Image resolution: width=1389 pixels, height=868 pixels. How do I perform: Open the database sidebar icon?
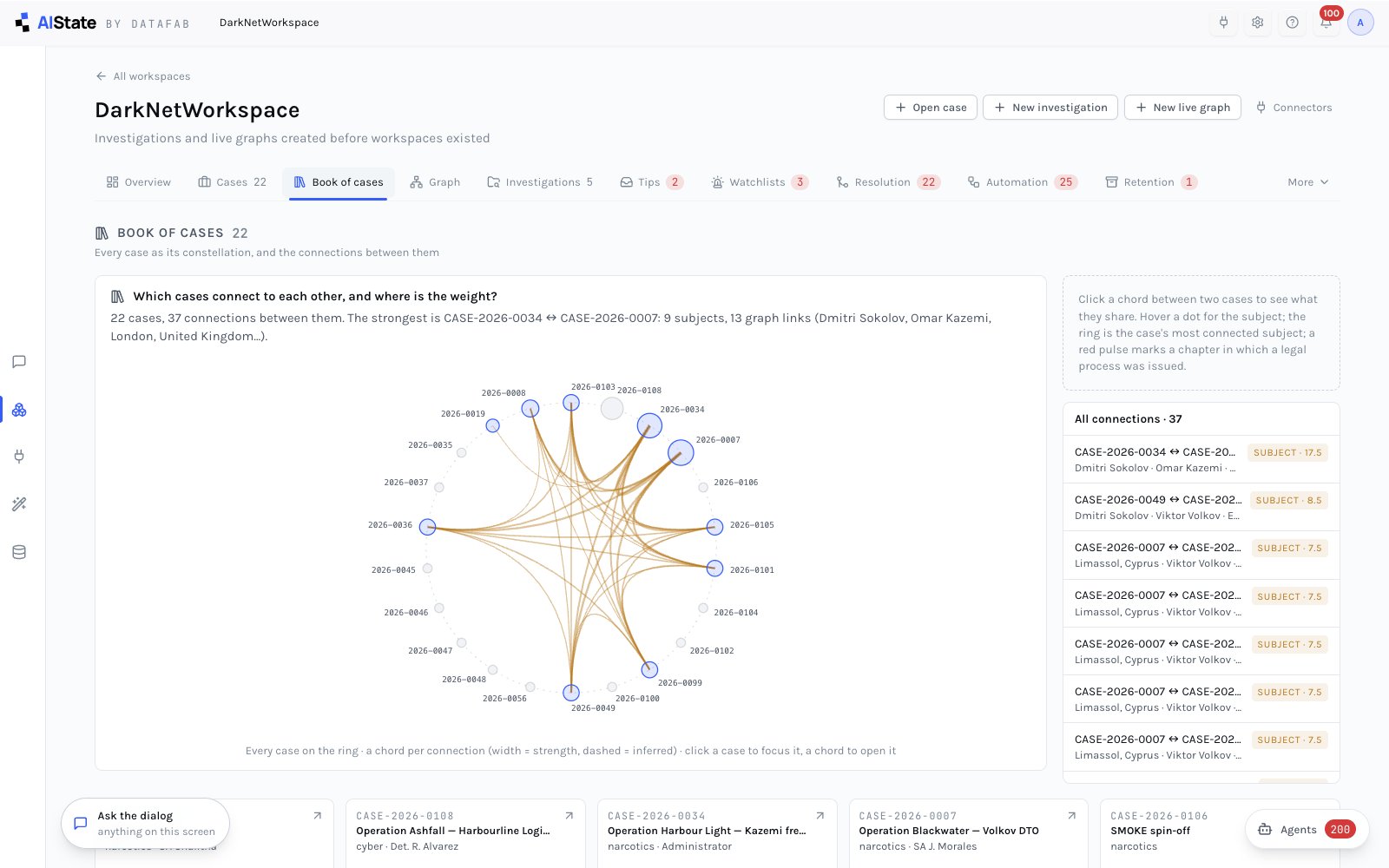(x=19, y=552)
